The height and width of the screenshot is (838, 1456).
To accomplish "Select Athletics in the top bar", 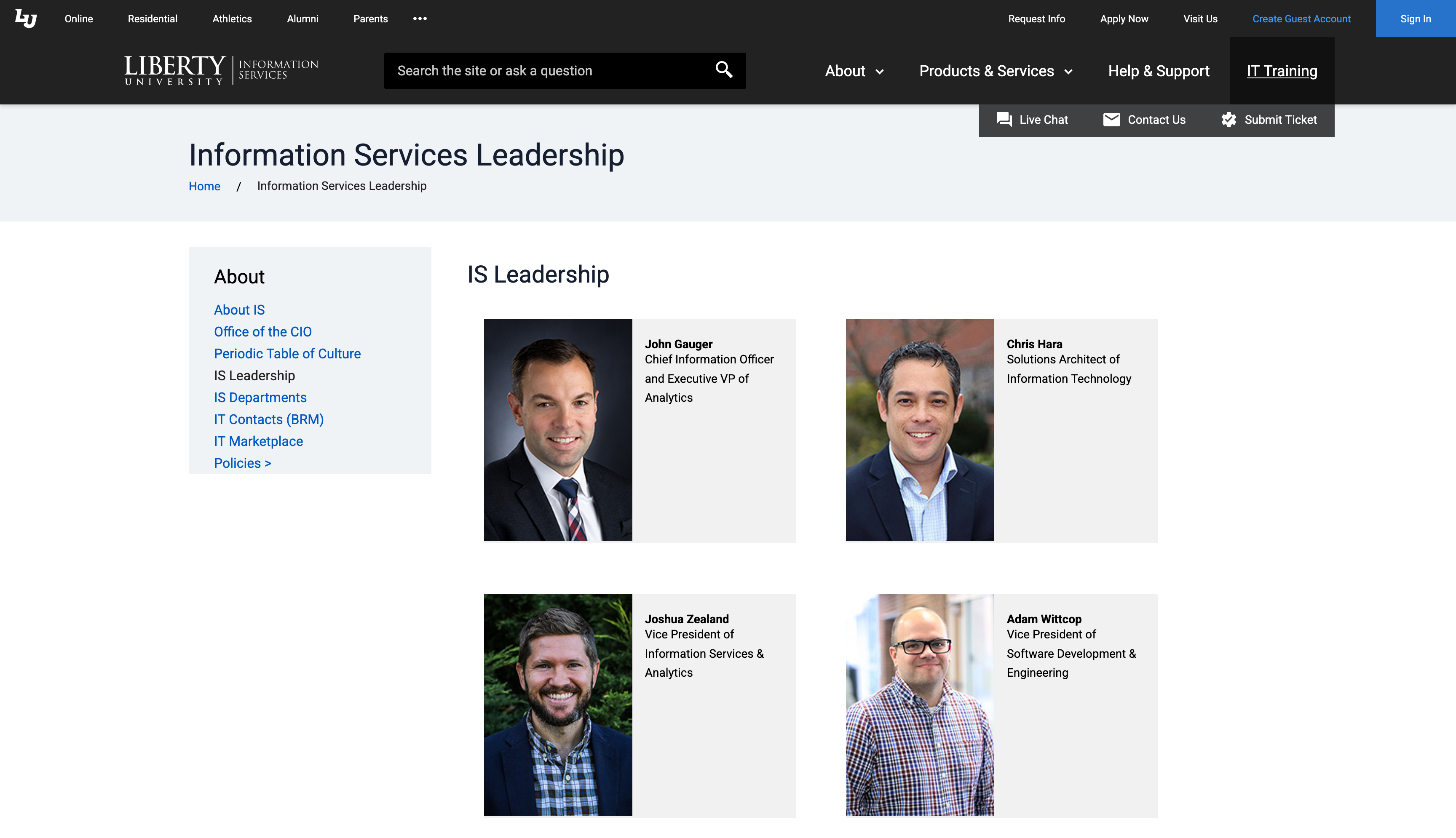I will [x=232, y=19].
